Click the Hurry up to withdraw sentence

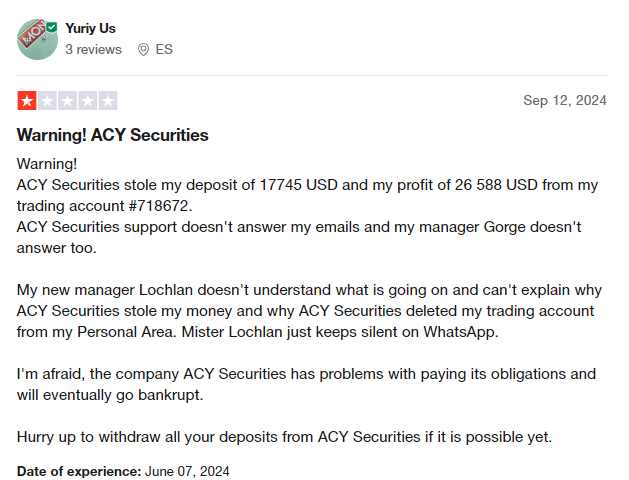click(284, 437)
